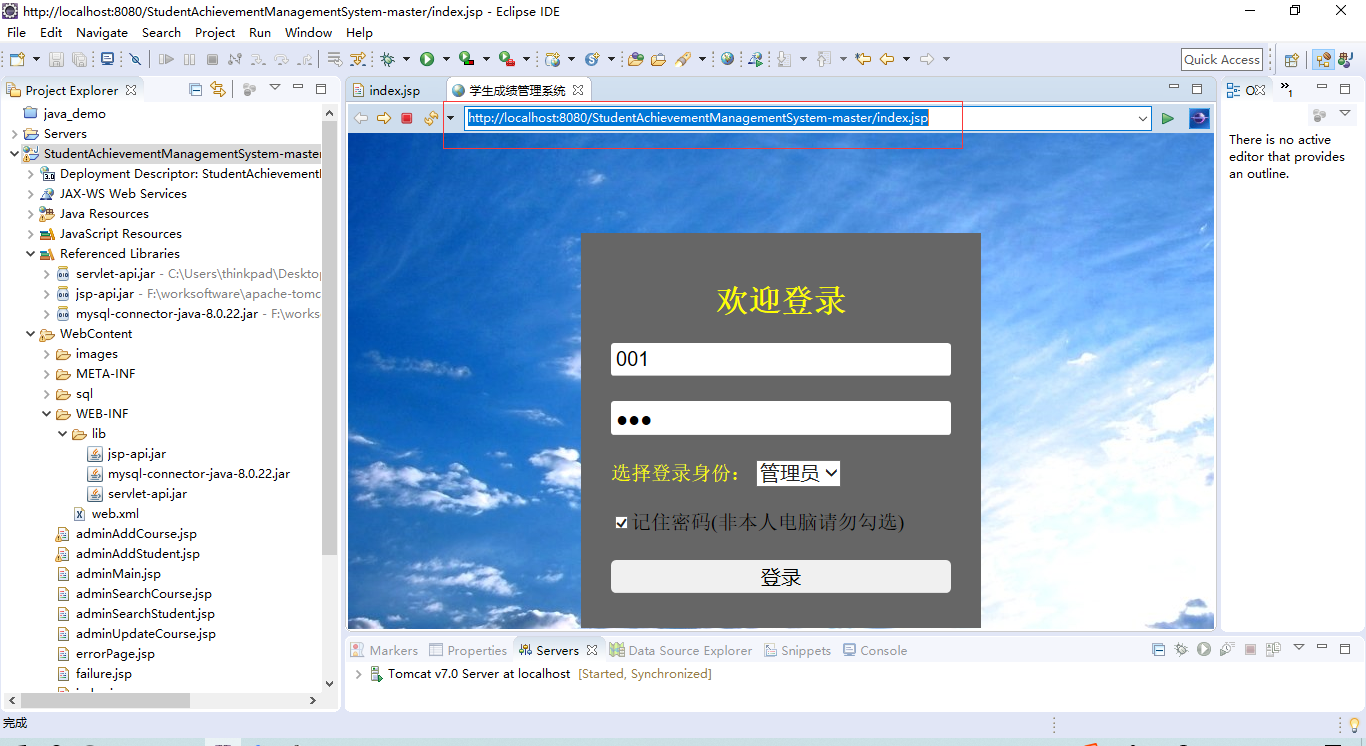Click the Coverage launch icon
The width and height of the screenshot is (1366, 746).
[466, 58]
